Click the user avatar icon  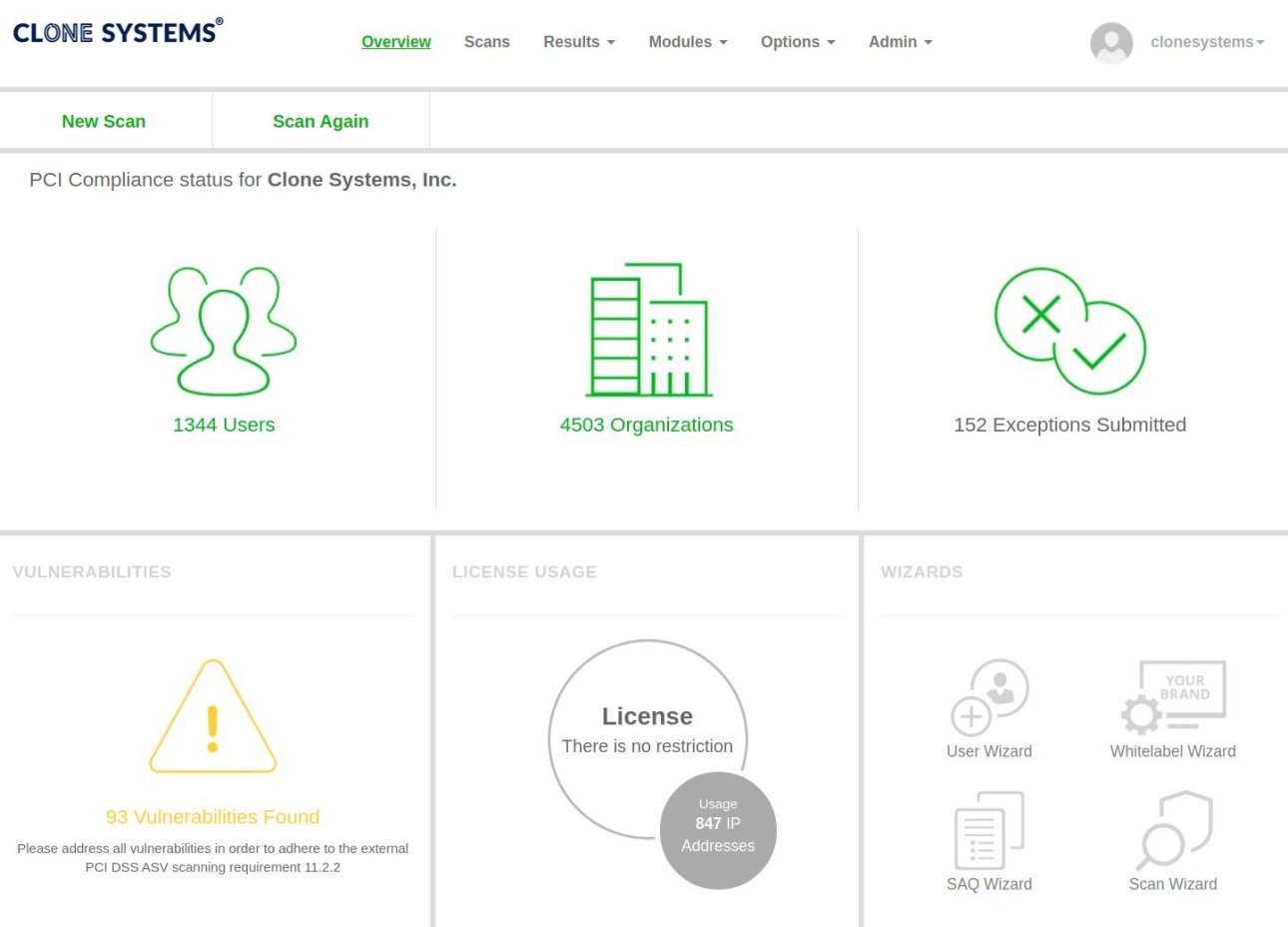click(1111, 43)
